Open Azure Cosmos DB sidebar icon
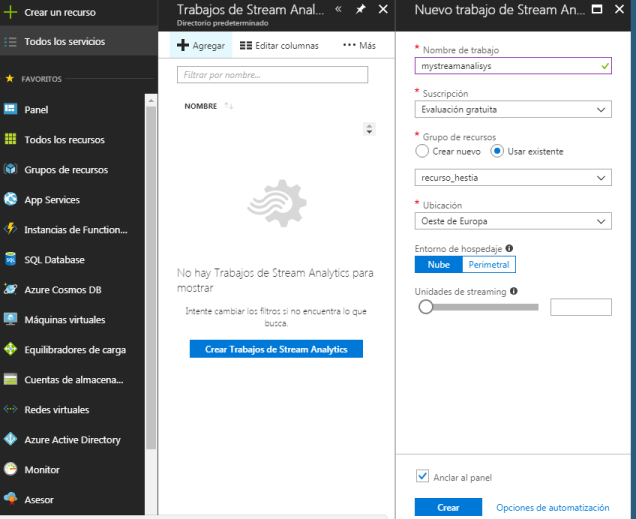This screenshot has height=519, width=636. [x=11, y=290]
